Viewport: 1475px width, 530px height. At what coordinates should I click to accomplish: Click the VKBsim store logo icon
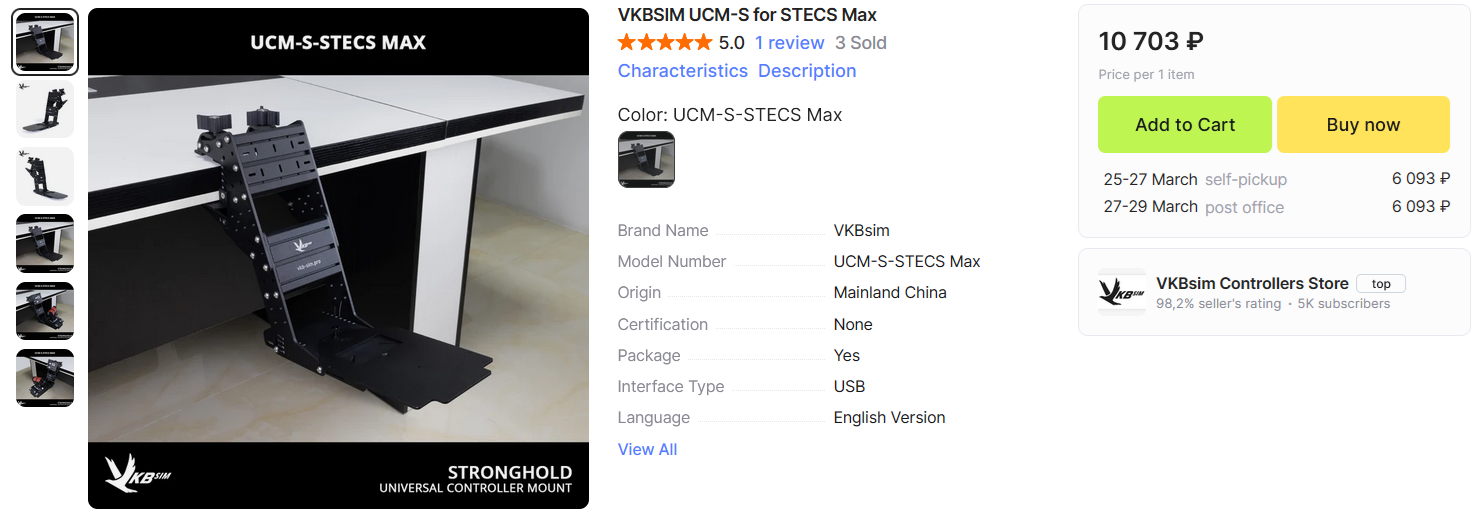[x=1122, y=292]
